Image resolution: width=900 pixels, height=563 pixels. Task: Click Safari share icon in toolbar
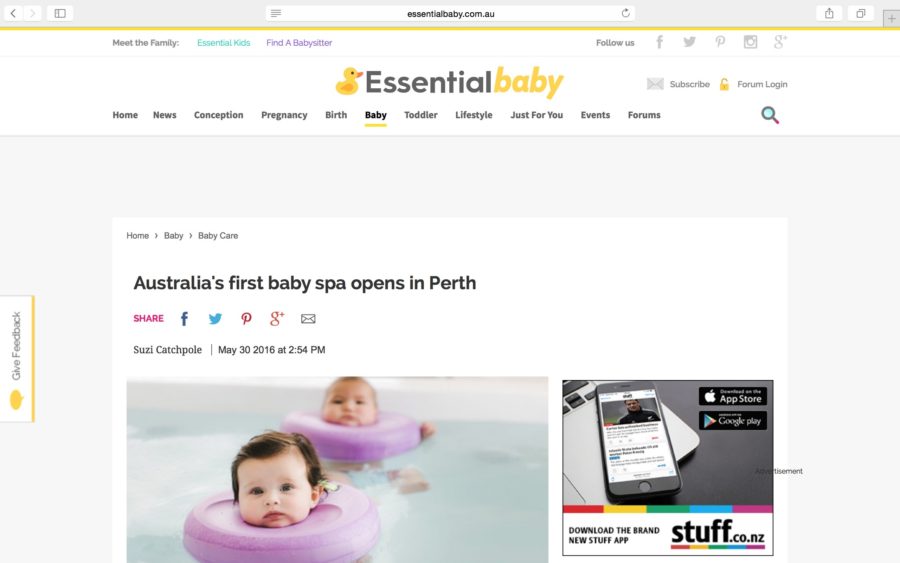pyautogui.click(x=829, y=13)
